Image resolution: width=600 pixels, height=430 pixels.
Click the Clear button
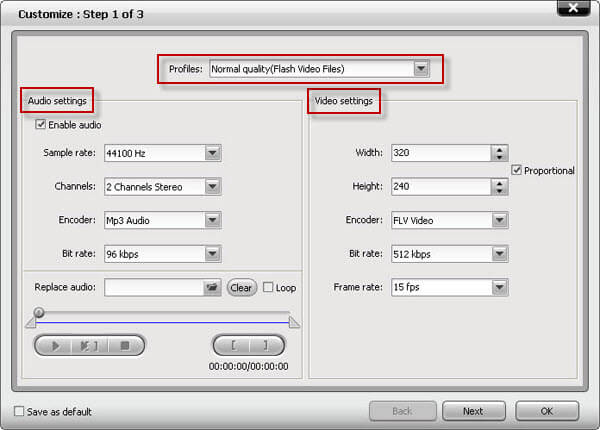(241, 288)
